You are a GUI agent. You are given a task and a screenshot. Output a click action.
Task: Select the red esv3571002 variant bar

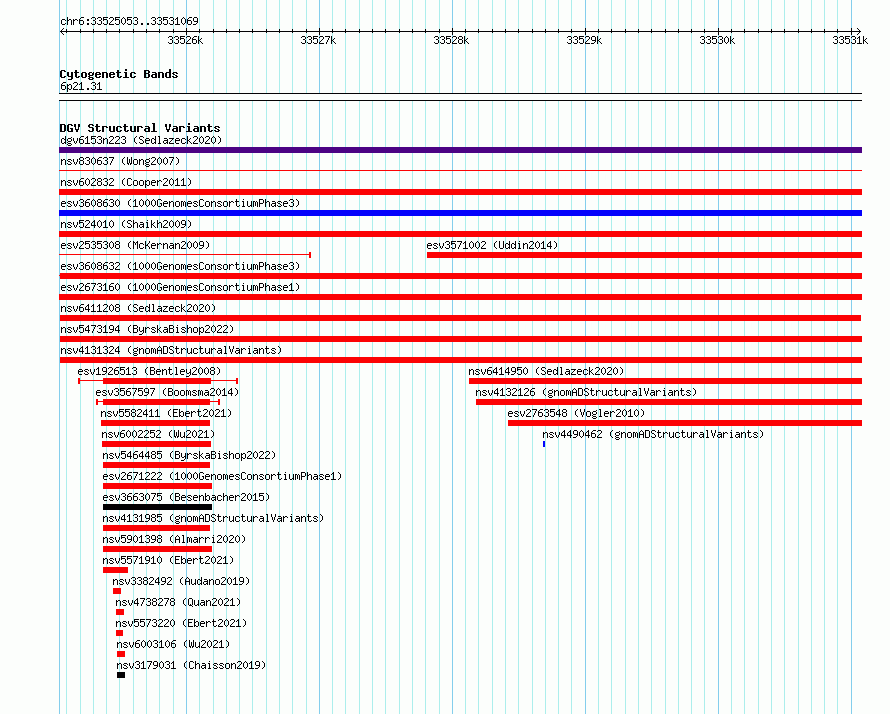point(644,255)
